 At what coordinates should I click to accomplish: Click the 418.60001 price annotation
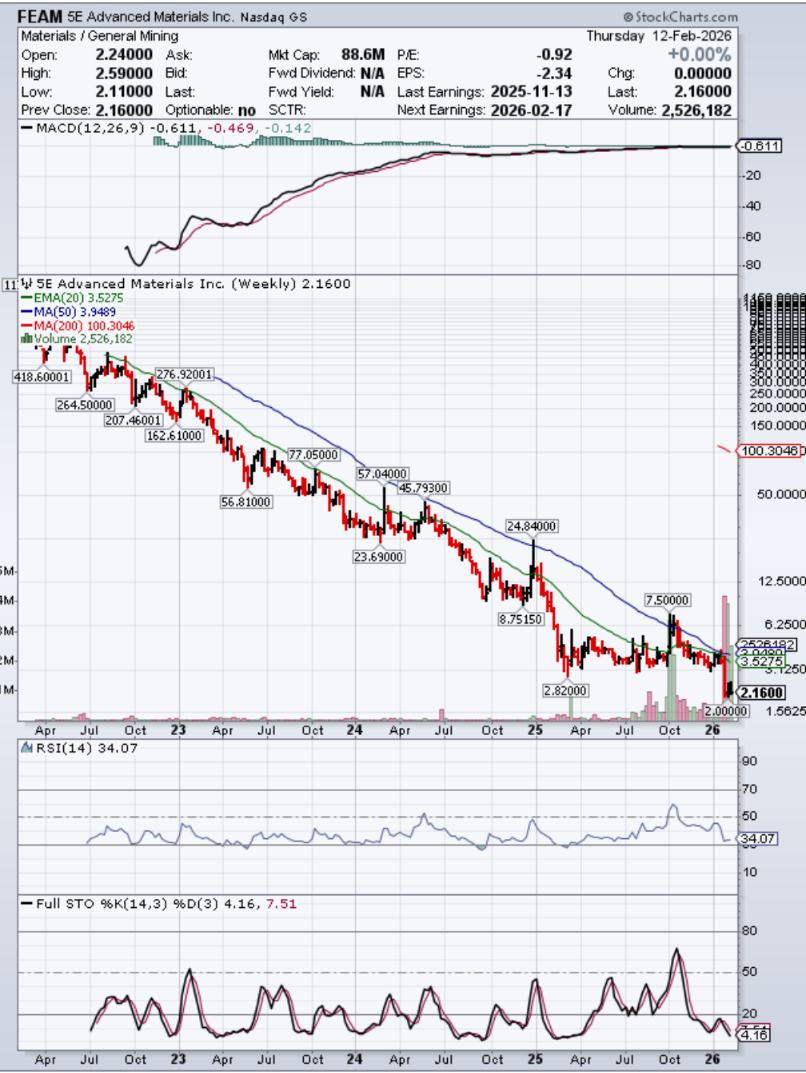click(x=41, y=376)
